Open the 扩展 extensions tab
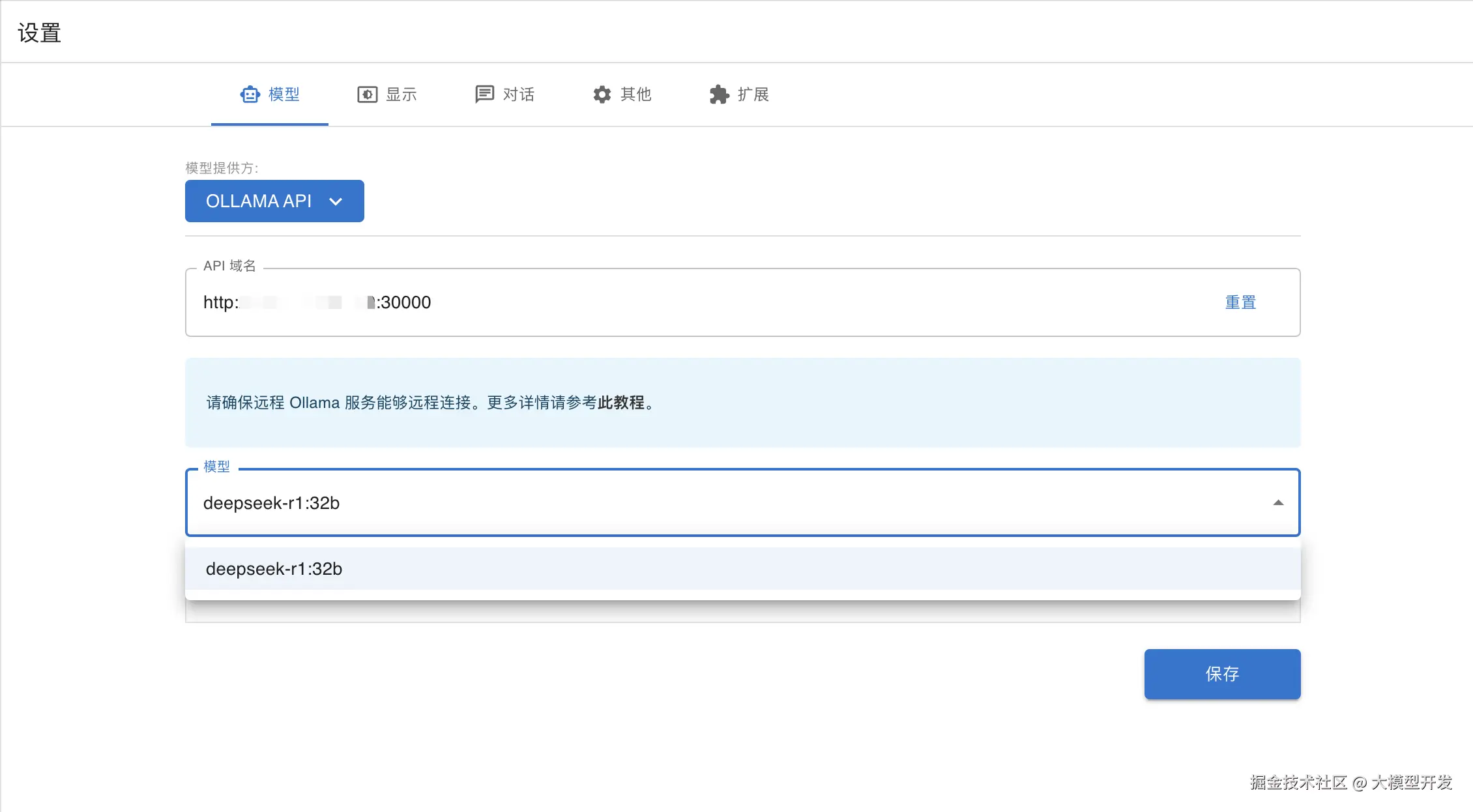This screenshot has height=812, width=1473. (x=753, y=94)
